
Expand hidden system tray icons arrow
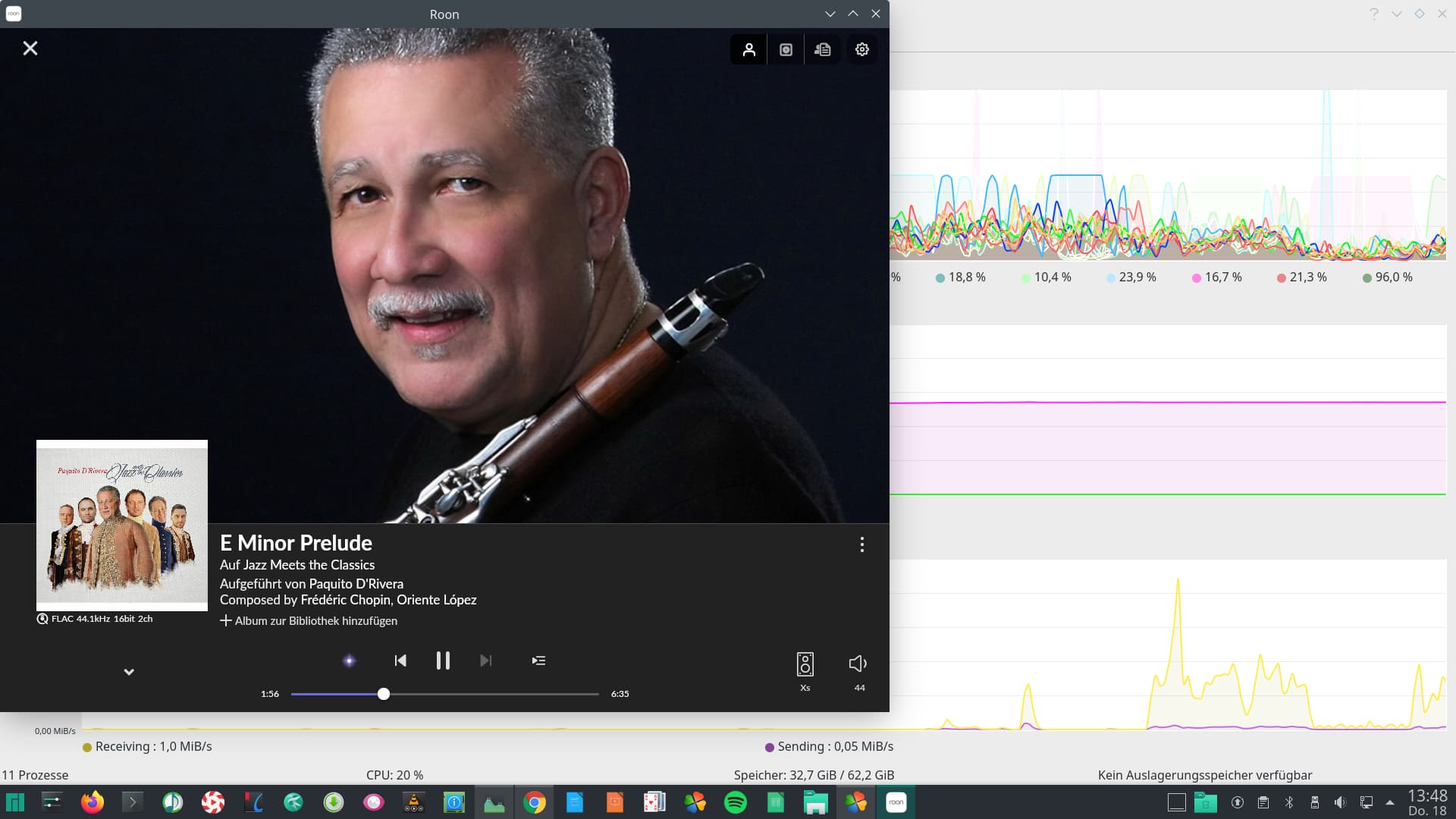coord(1389,802)
